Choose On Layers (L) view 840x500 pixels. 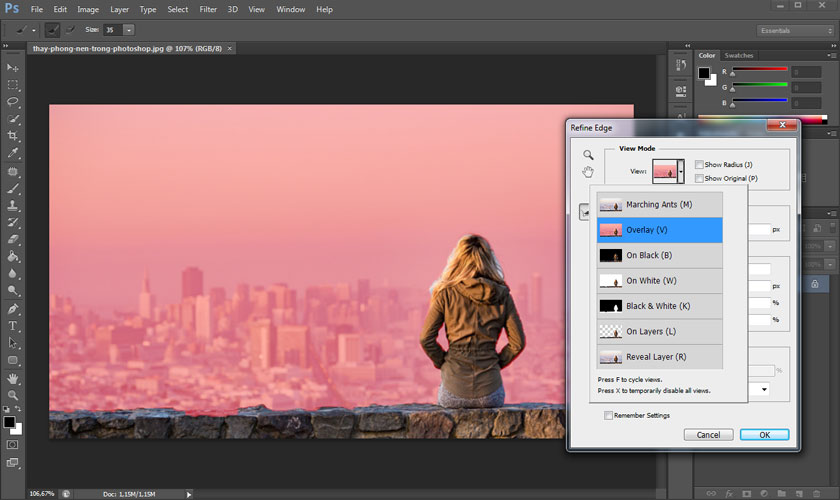point(659,331)
